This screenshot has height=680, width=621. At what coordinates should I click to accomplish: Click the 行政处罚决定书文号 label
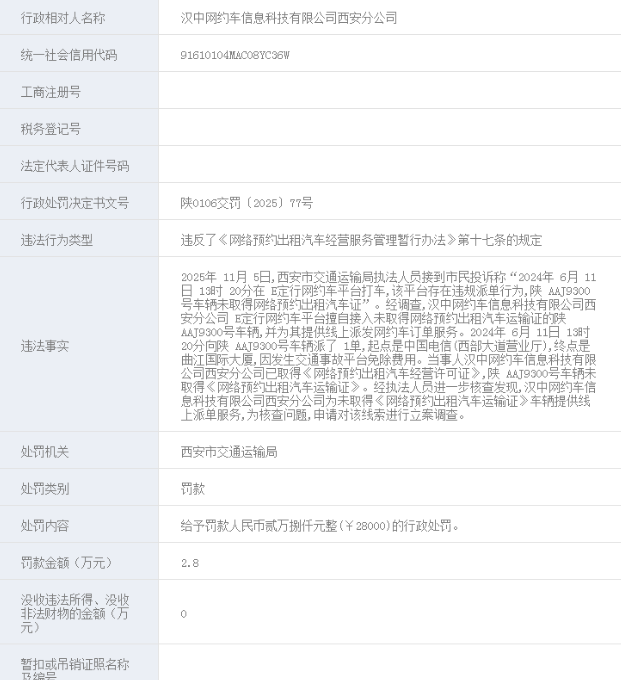point(75,203)
